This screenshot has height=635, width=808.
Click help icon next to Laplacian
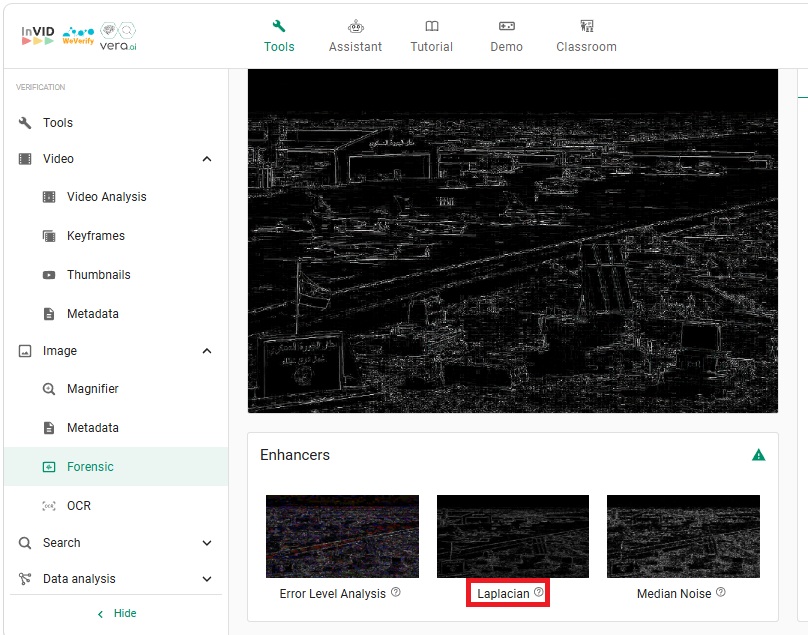[538, 592]
